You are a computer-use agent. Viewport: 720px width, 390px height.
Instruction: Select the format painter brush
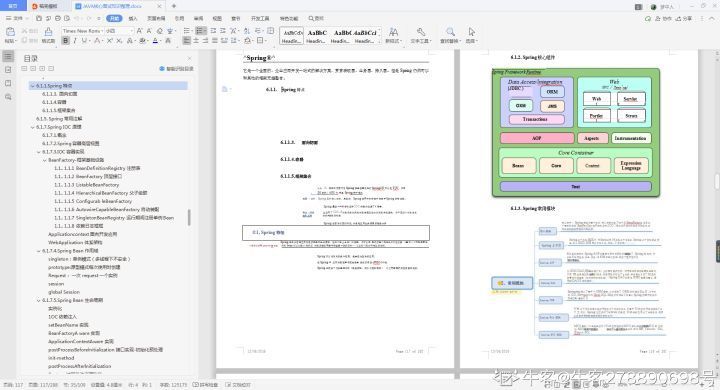click(x=48, y=31)
